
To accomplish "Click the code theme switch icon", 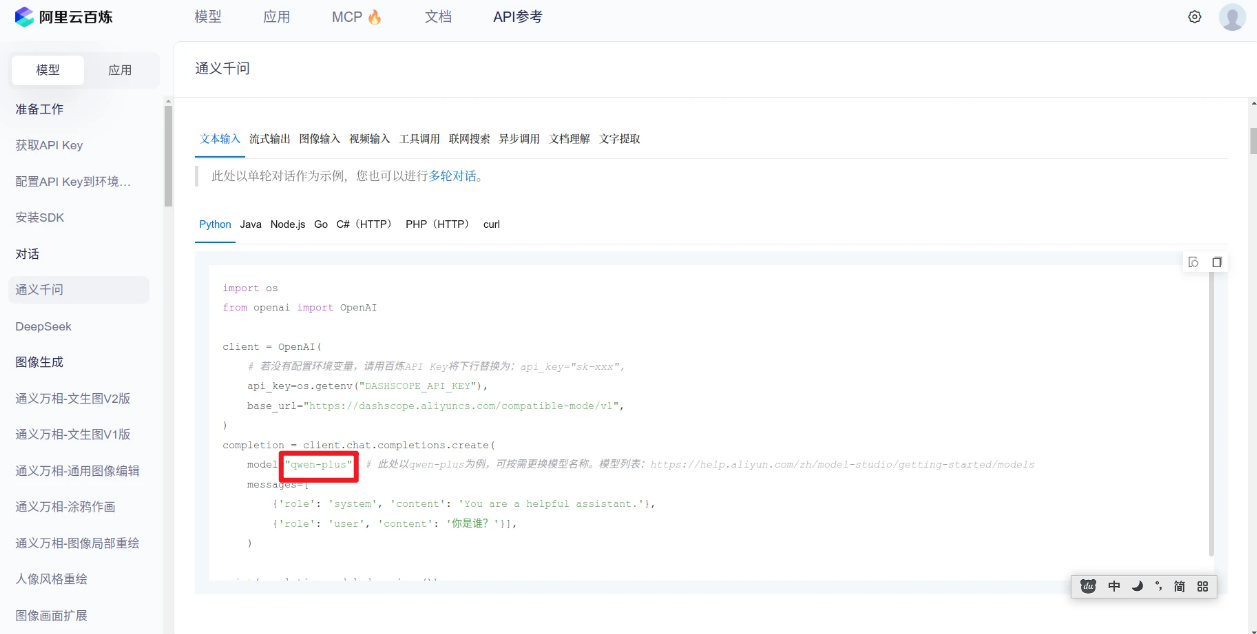I will [x=1193, y=262].
